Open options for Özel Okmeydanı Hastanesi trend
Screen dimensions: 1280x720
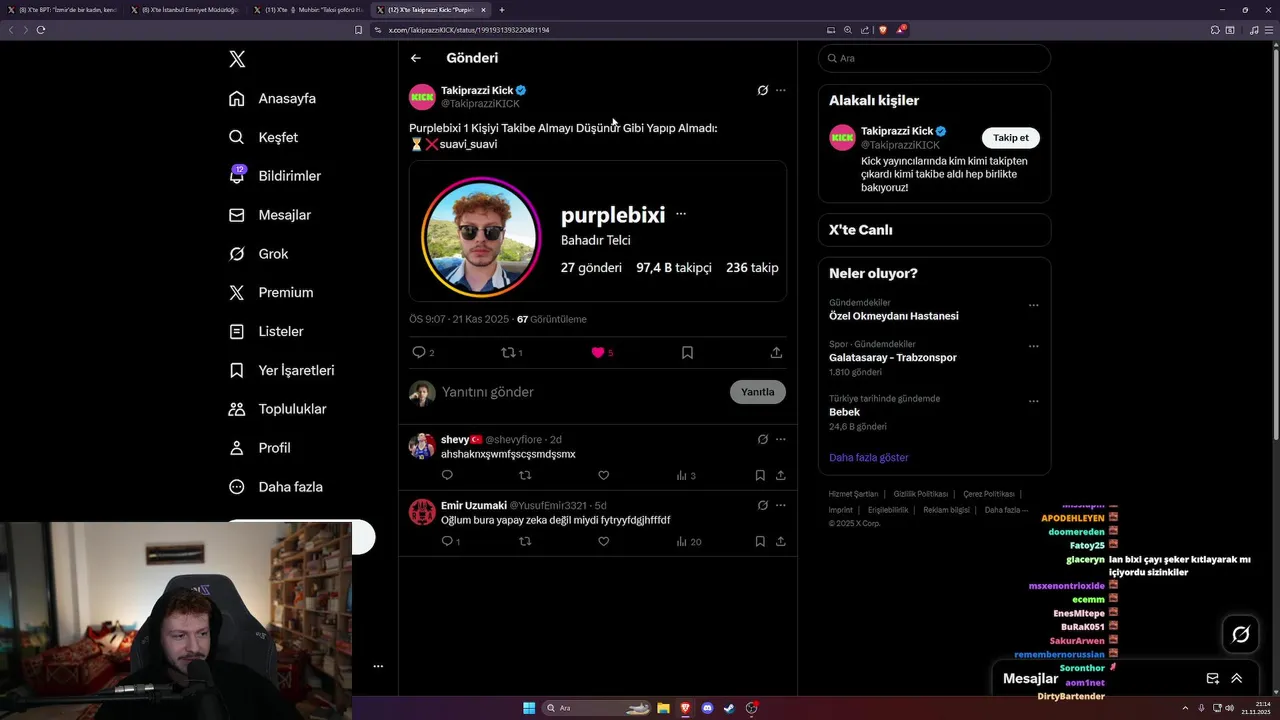(x=1034, y=305)
